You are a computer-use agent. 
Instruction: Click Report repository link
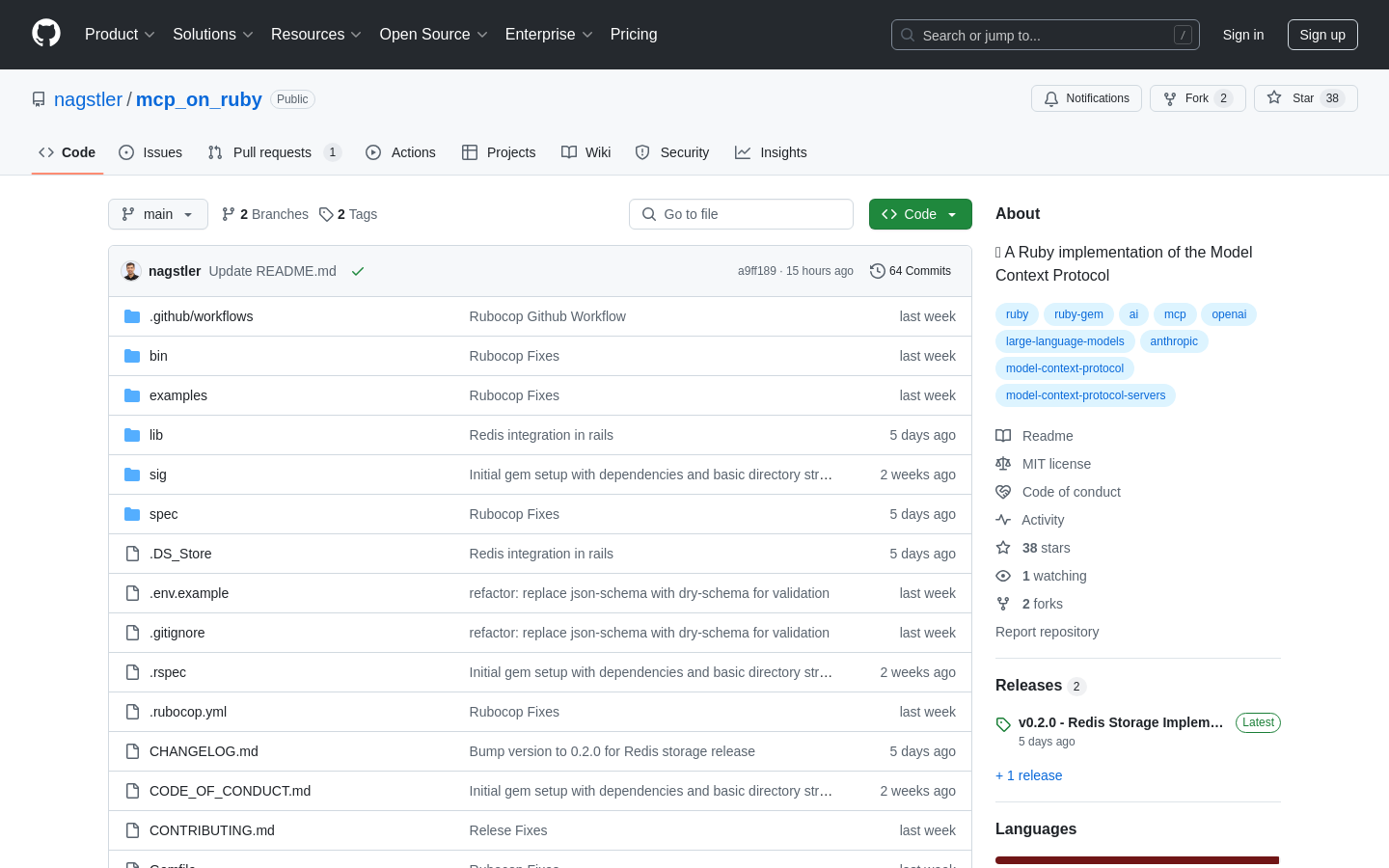pos(1047,632)
